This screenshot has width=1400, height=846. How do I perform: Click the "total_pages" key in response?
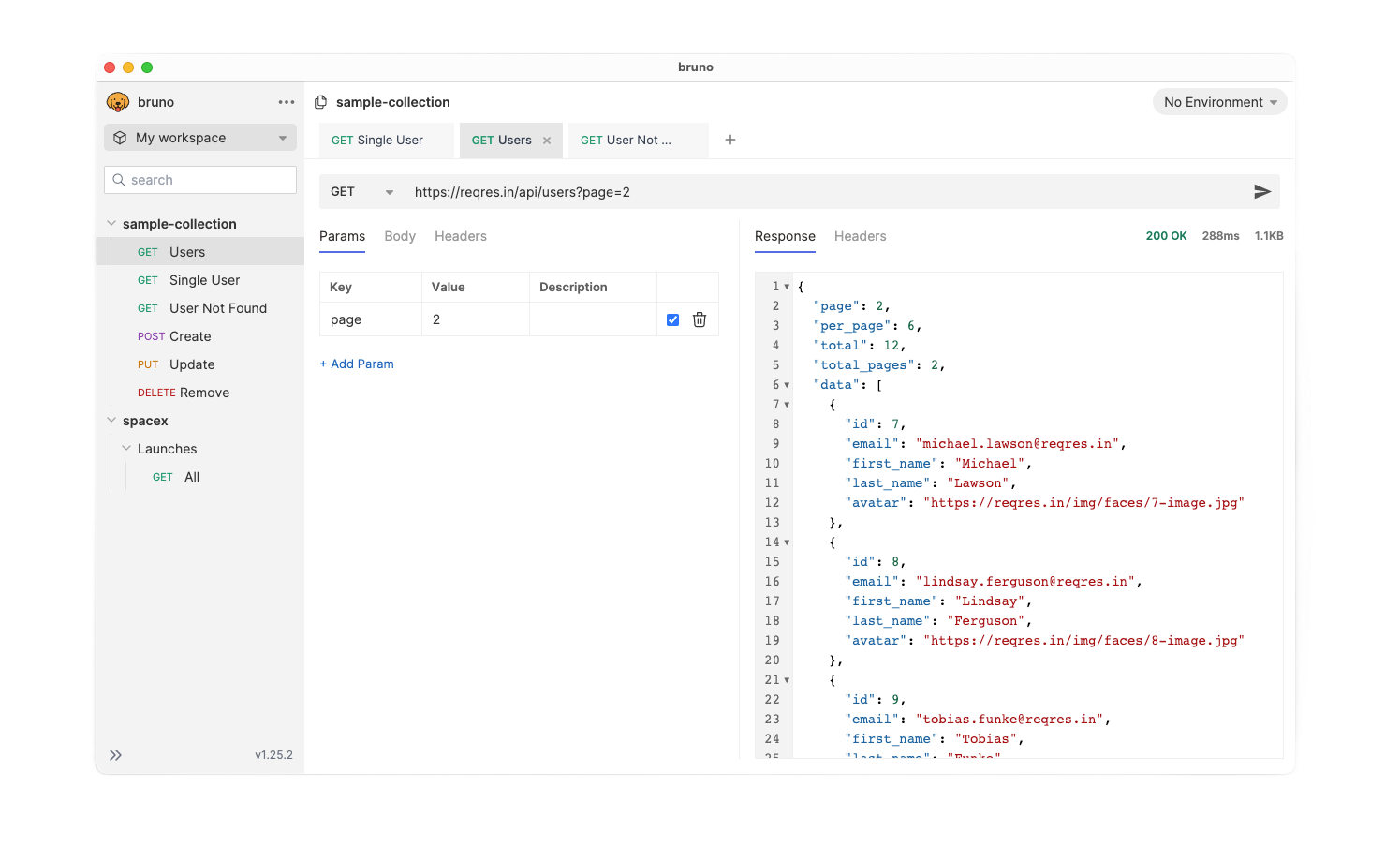[863, 365]
